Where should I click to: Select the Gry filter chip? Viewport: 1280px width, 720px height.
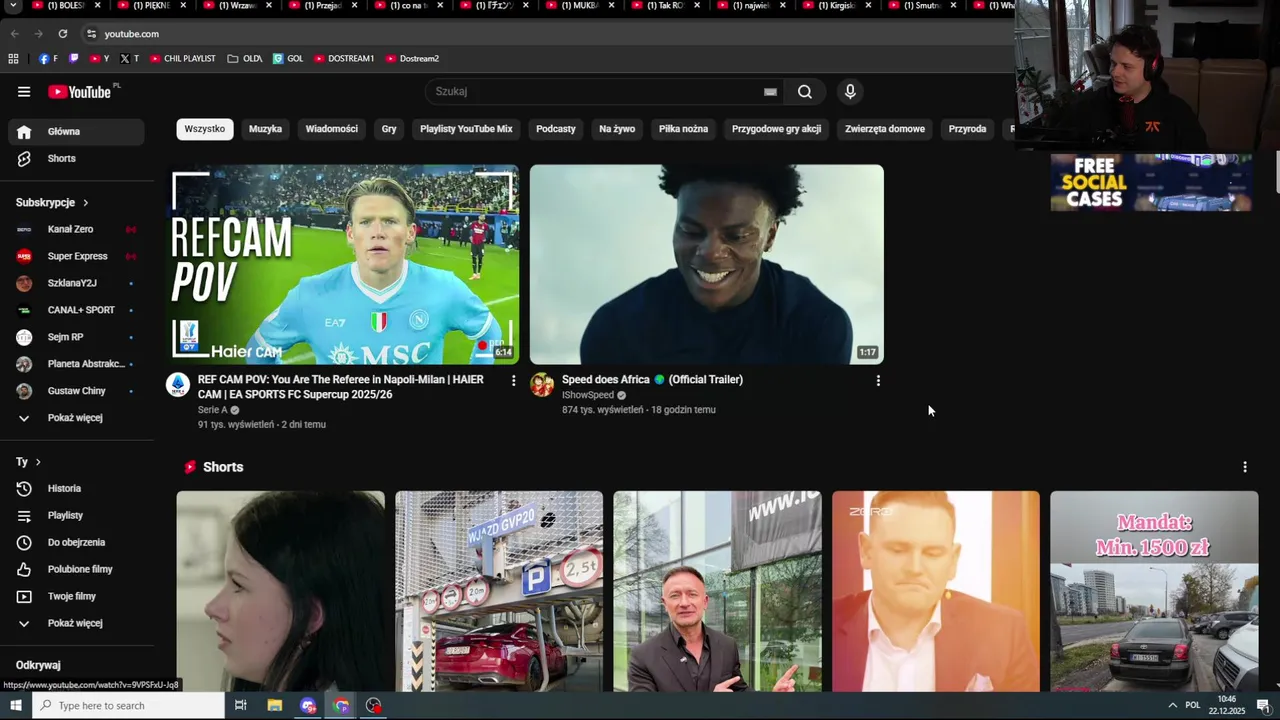click(x=389, y=129)
